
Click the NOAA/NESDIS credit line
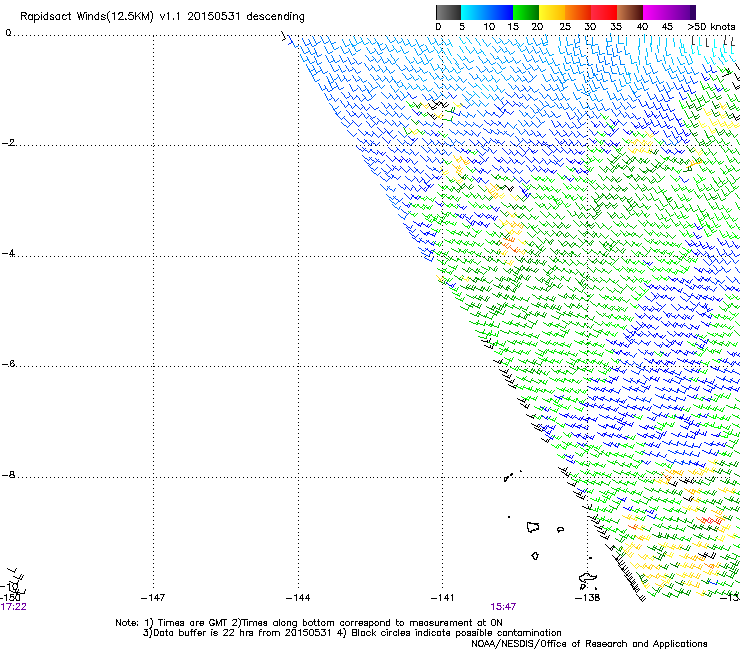click(589, 644)
